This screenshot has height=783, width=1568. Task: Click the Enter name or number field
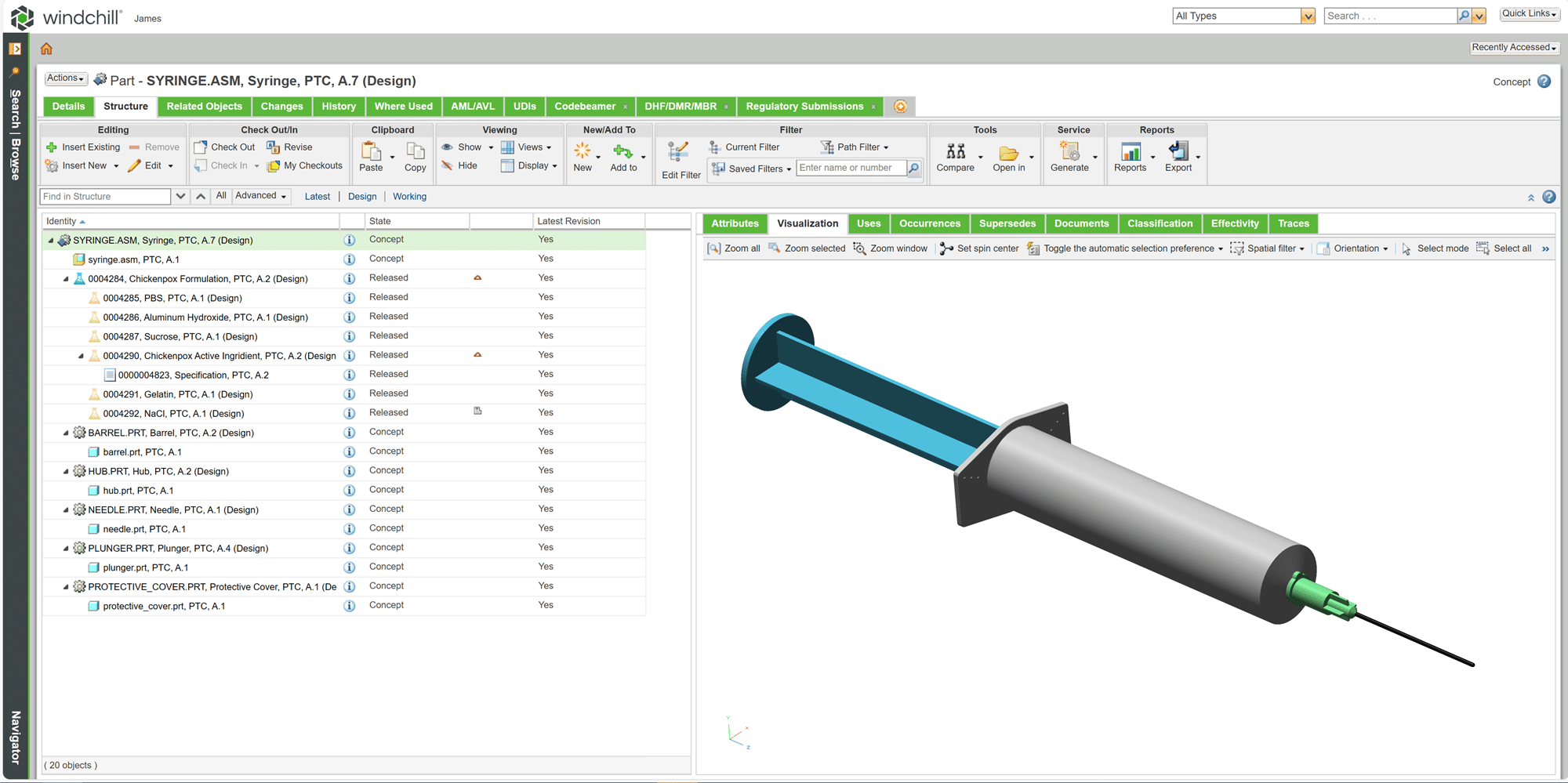click(851, 168)
